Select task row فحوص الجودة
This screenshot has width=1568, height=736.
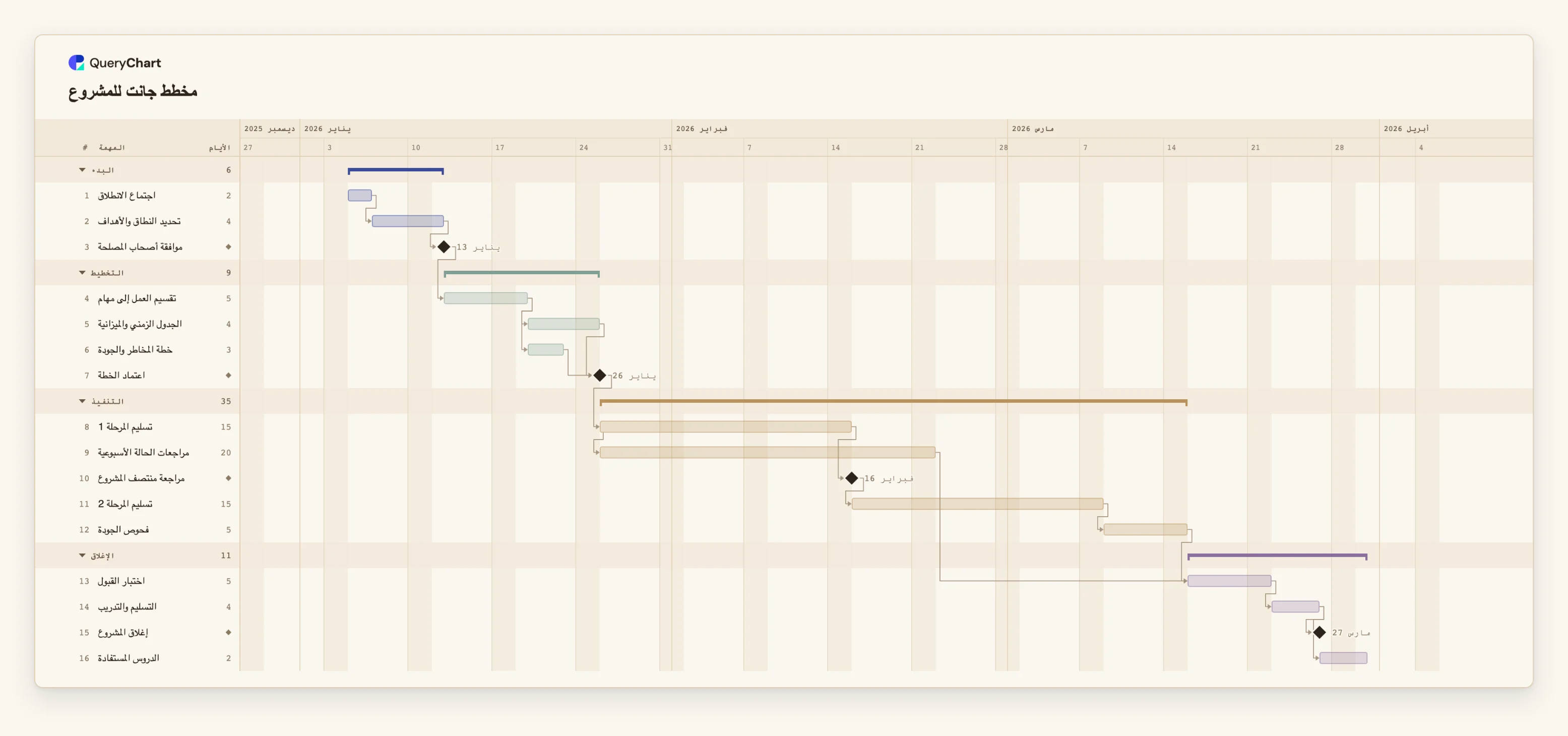[x=138, y=530]
